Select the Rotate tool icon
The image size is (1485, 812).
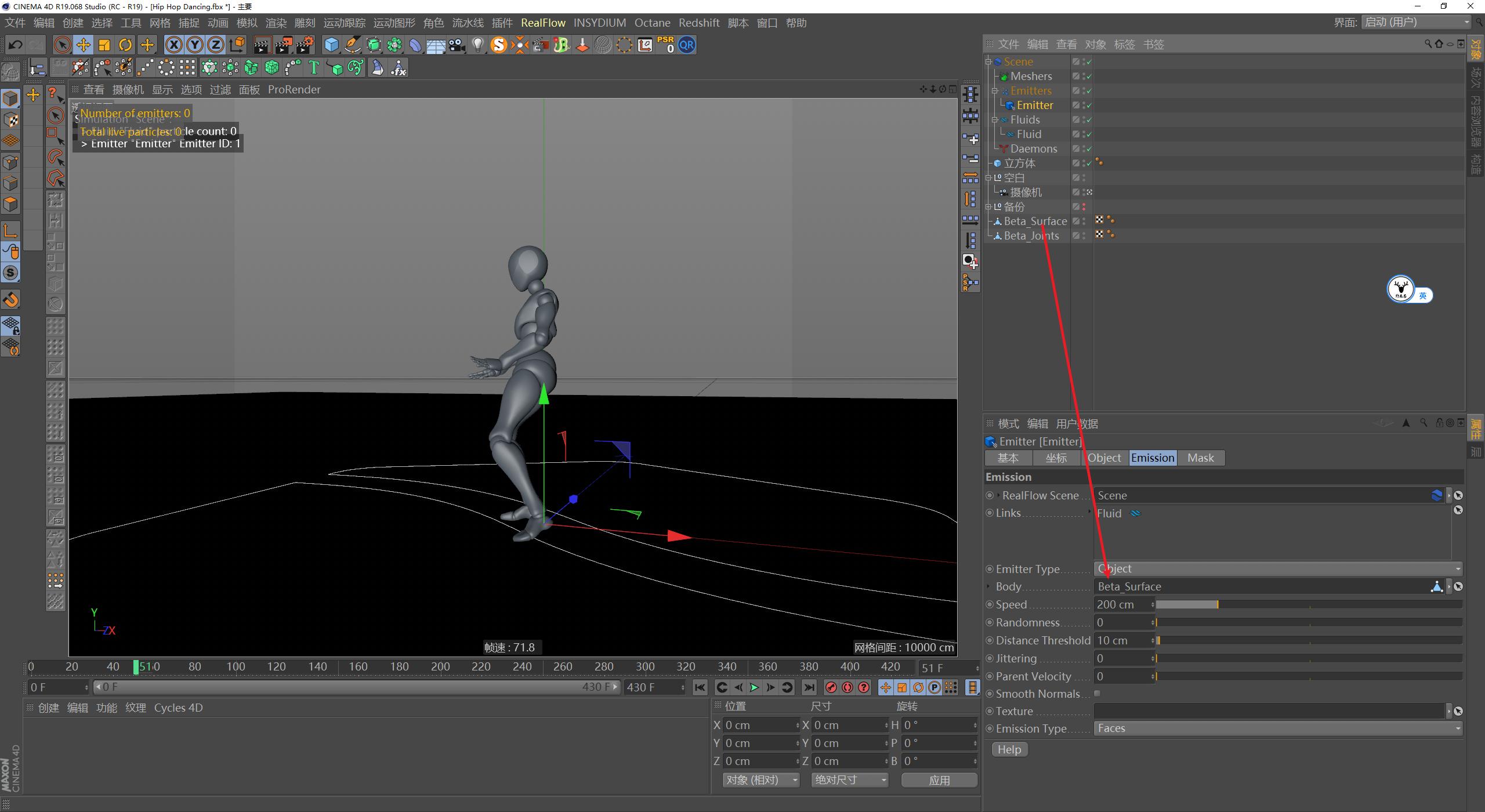[125, 45]
